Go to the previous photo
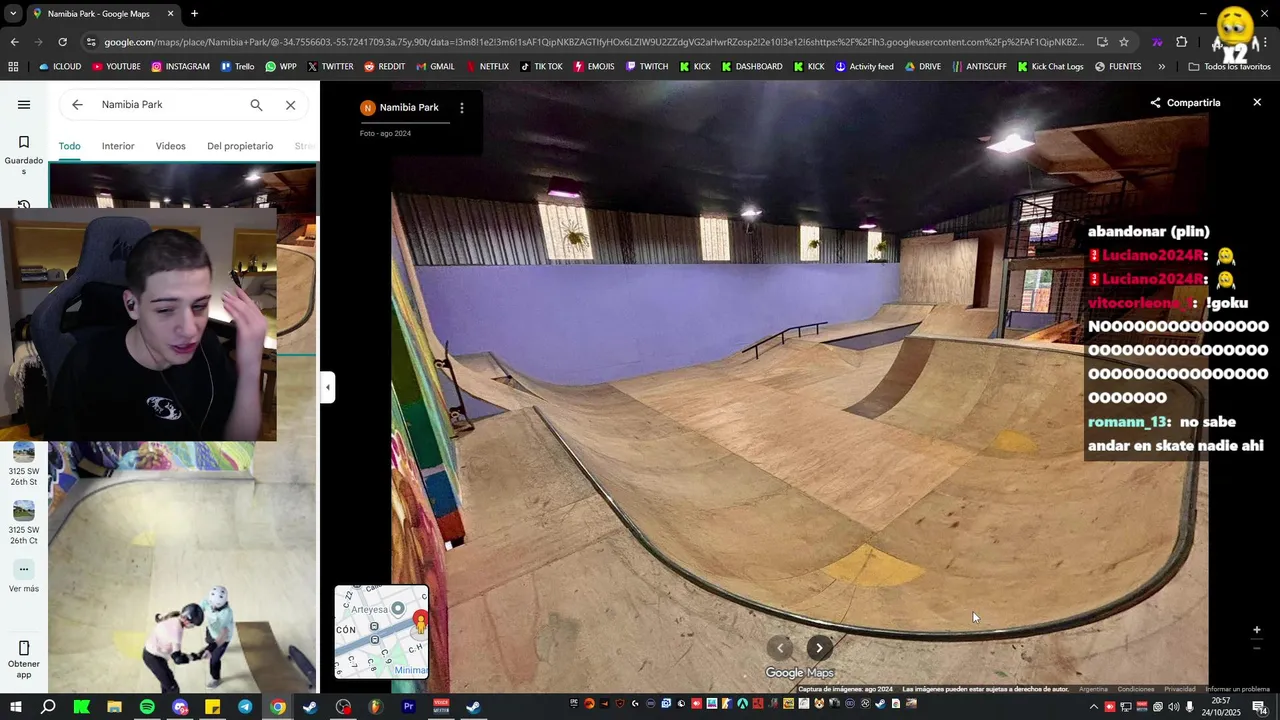The image size is (1280, 720). tap(780, 648)
